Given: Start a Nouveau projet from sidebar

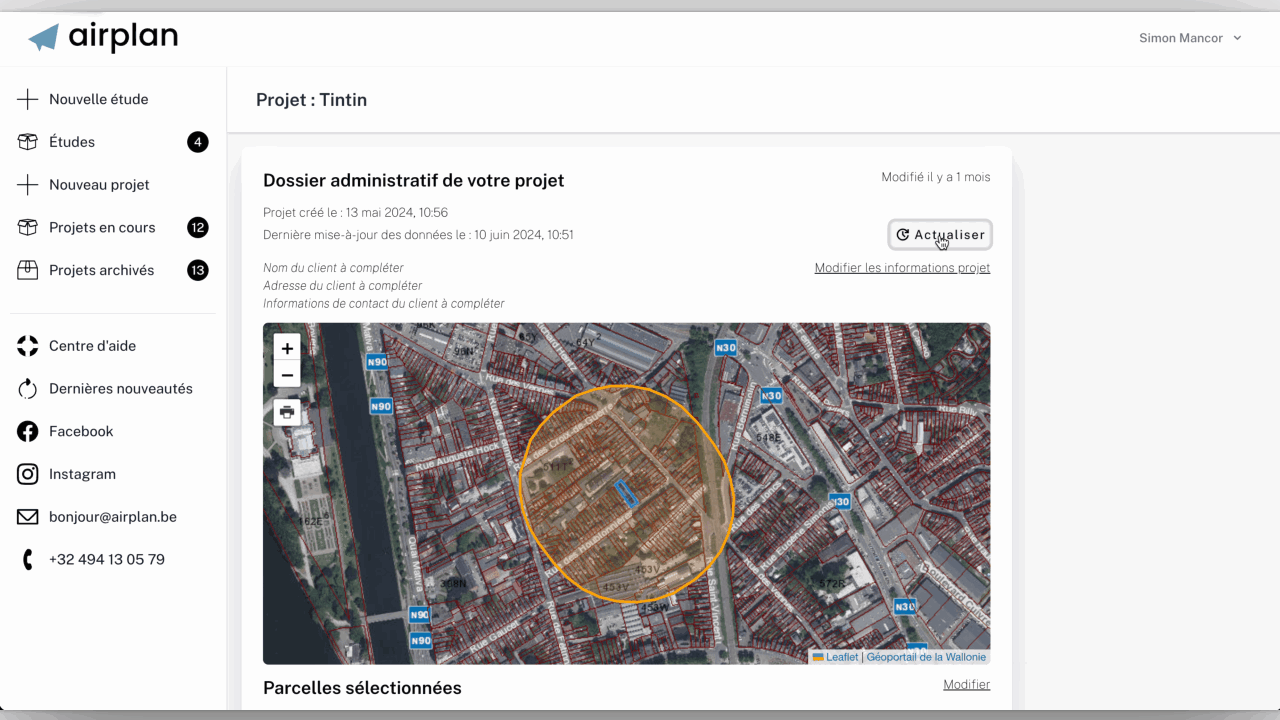Looking at the screenshot, I should [x=99, y=185].
